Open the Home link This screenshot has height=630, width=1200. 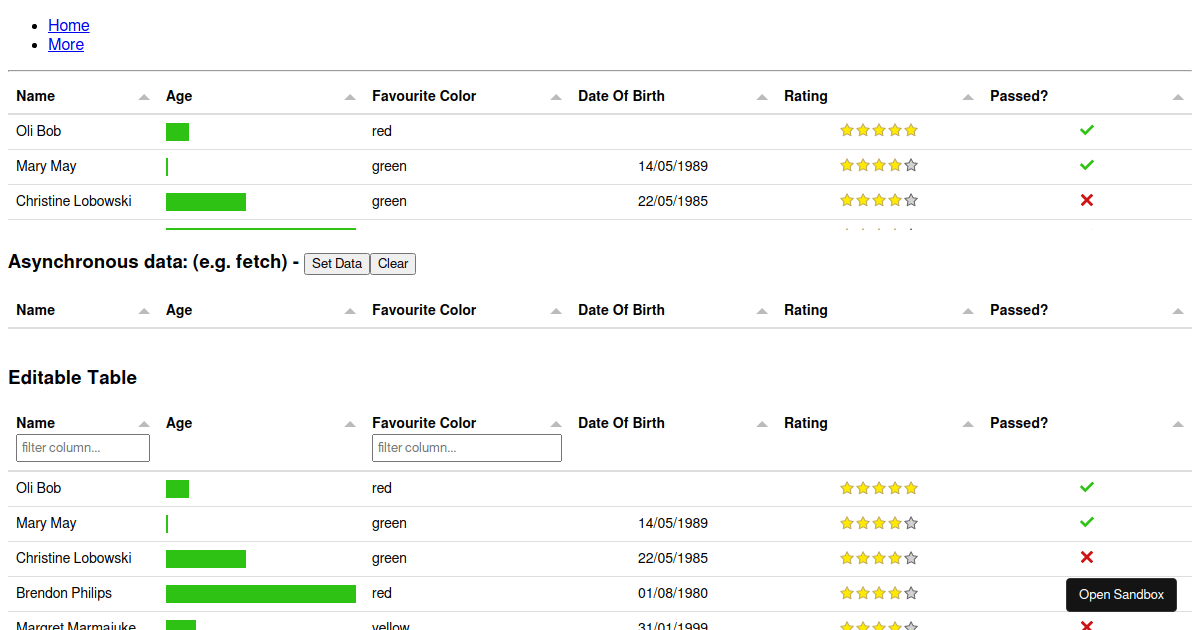[68, 25]
